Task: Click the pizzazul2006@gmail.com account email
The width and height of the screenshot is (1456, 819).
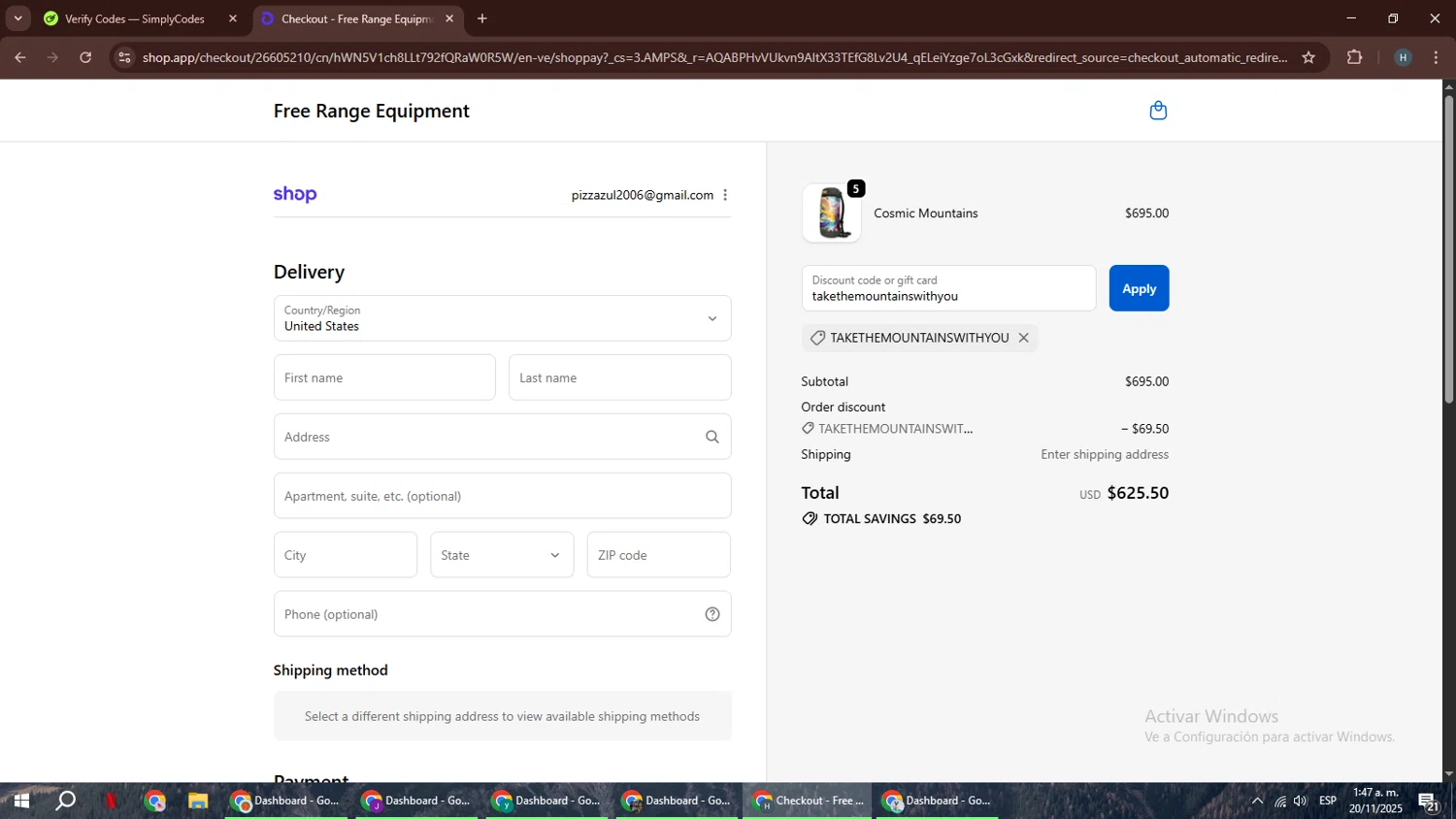Action: (643, 195)
